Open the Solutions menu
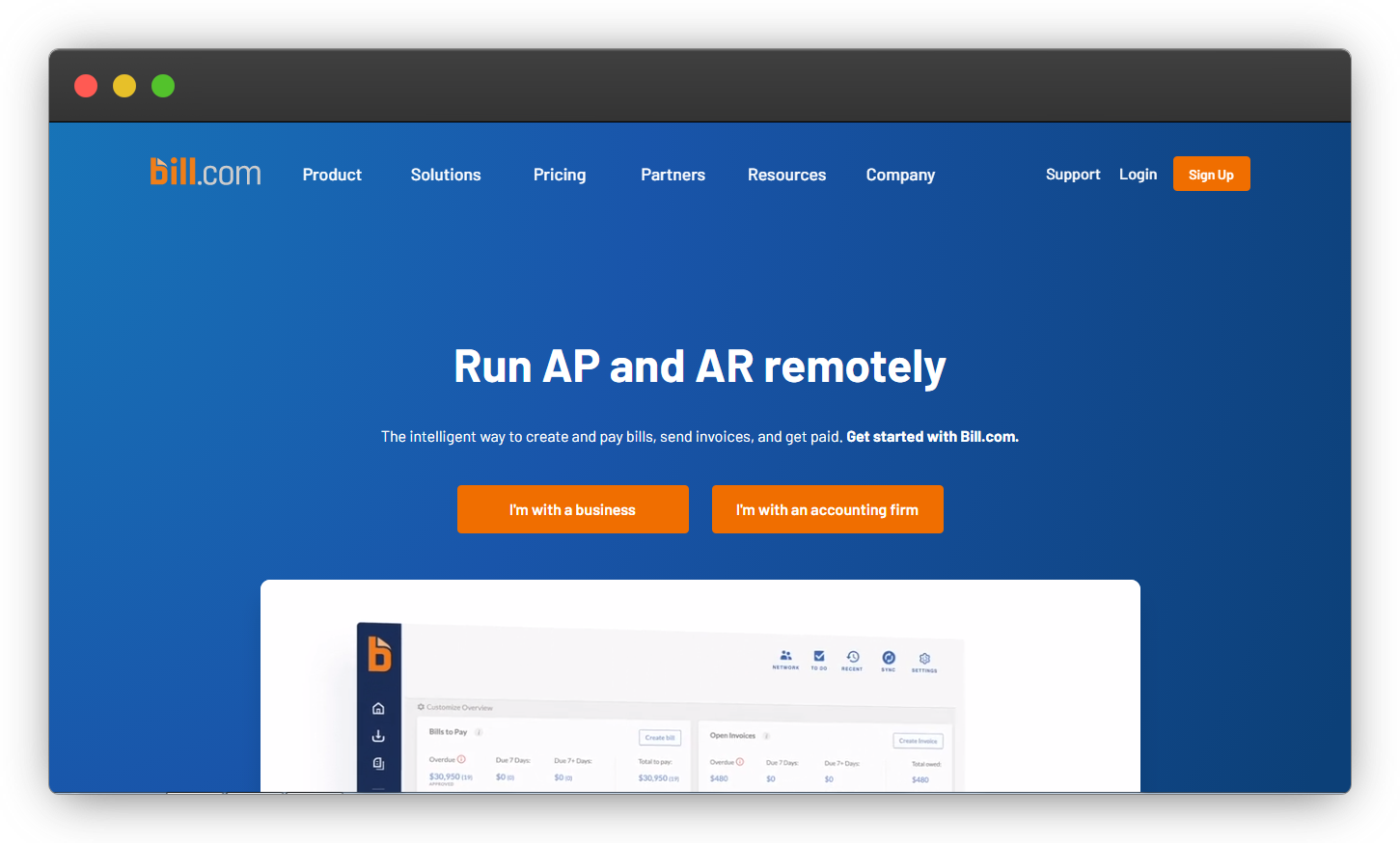Screen dimensions: 1400x843 pyautogui.click(x=446, y=175)
